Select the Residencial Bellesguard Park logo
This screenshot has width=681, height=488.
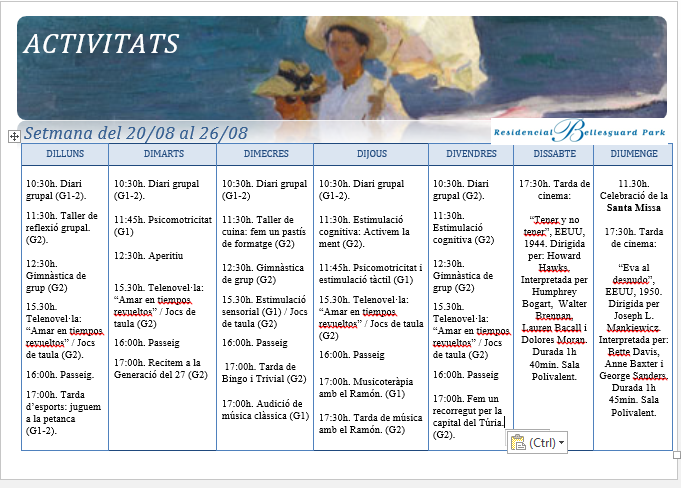pyautogui.click(x=580, y=131)
